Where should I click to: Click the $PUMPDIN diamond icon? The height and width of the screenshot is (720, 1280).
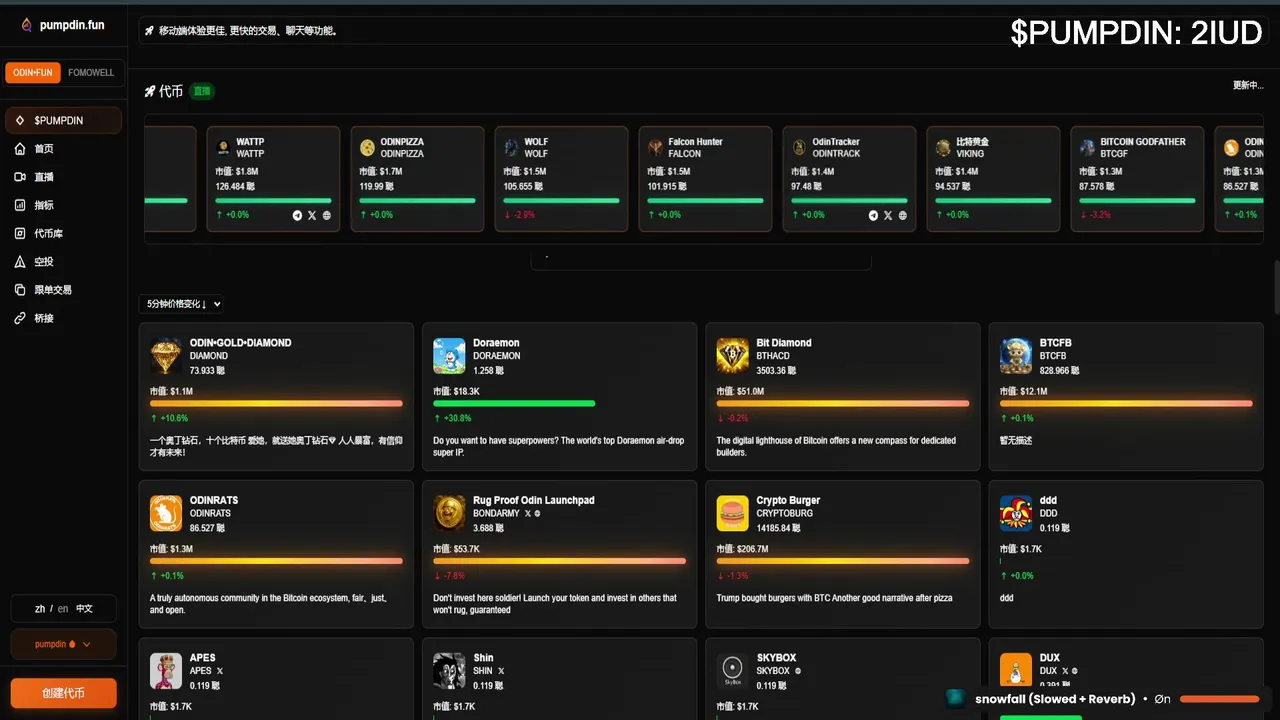(20, 120)
